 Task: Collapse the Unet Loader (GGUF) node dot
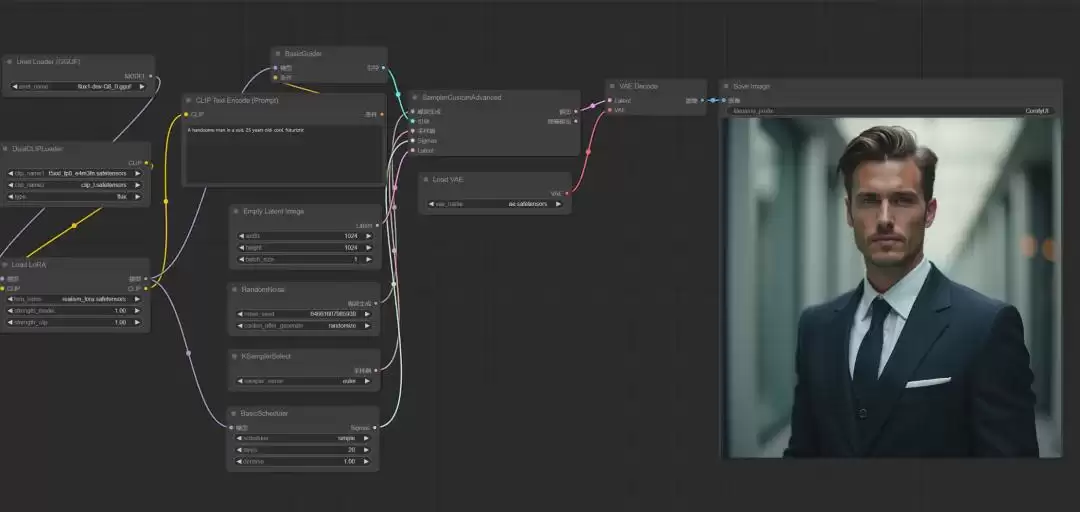pyautogui.click(x=10, y=62)
